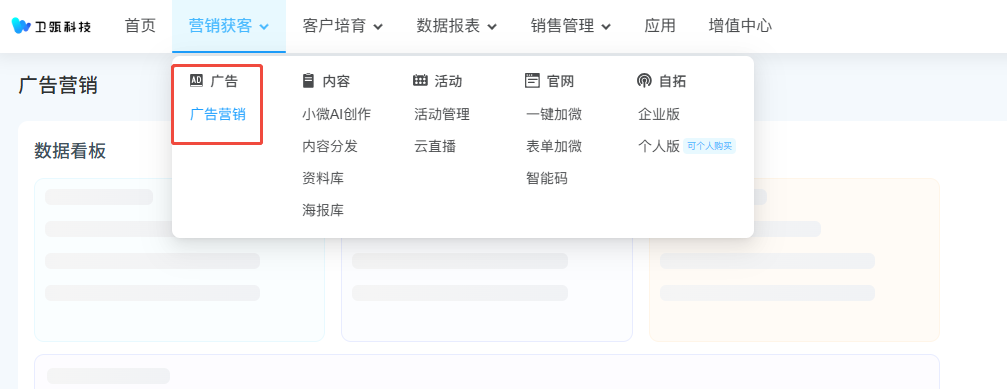The height and width of the screenshot is (389, 1007).
Task: Click the 内容 clipboard icon
Action: click(x=308, y=80)
